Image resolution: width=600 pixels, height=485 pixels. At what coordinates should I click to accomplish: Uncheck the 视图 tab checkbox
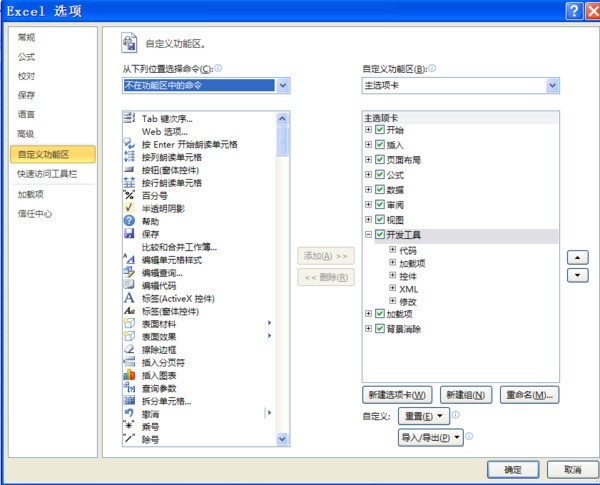[x=380, y=219]
